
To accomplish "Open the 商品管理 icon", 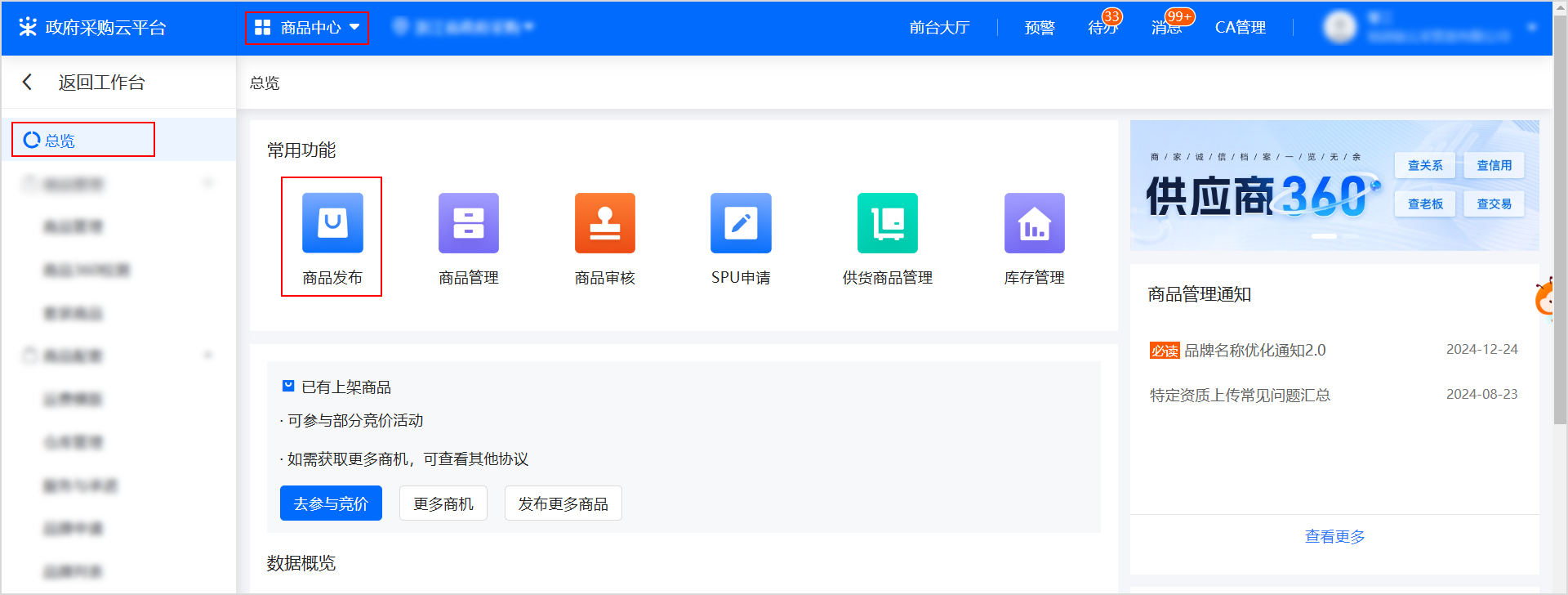I will tap(468, 223).
